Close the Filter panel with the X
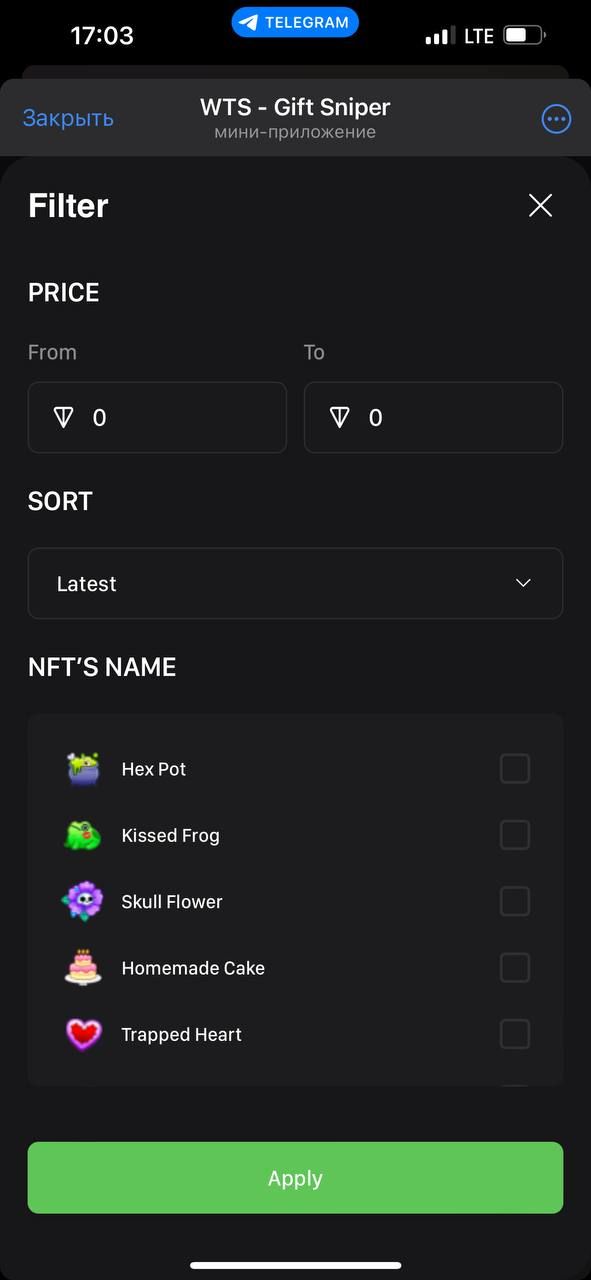 (x=540, y=206)
